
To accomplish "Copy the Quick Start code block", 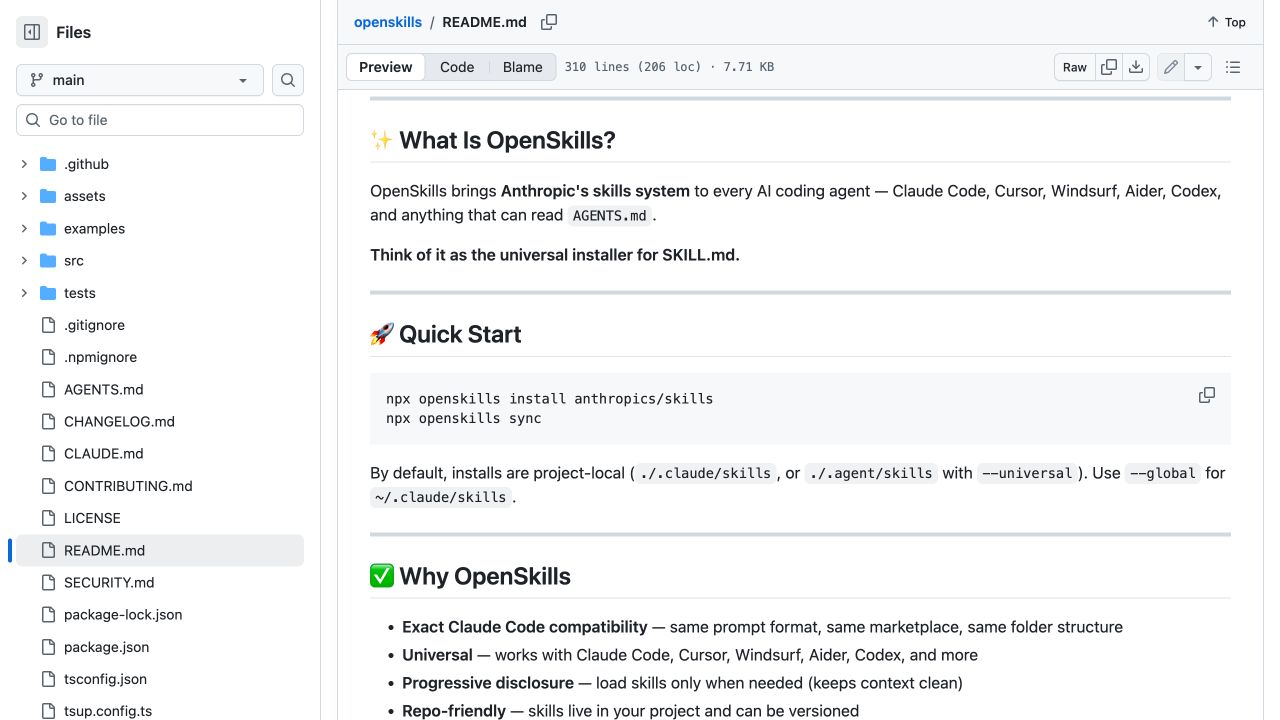I will coord(1207,395).
